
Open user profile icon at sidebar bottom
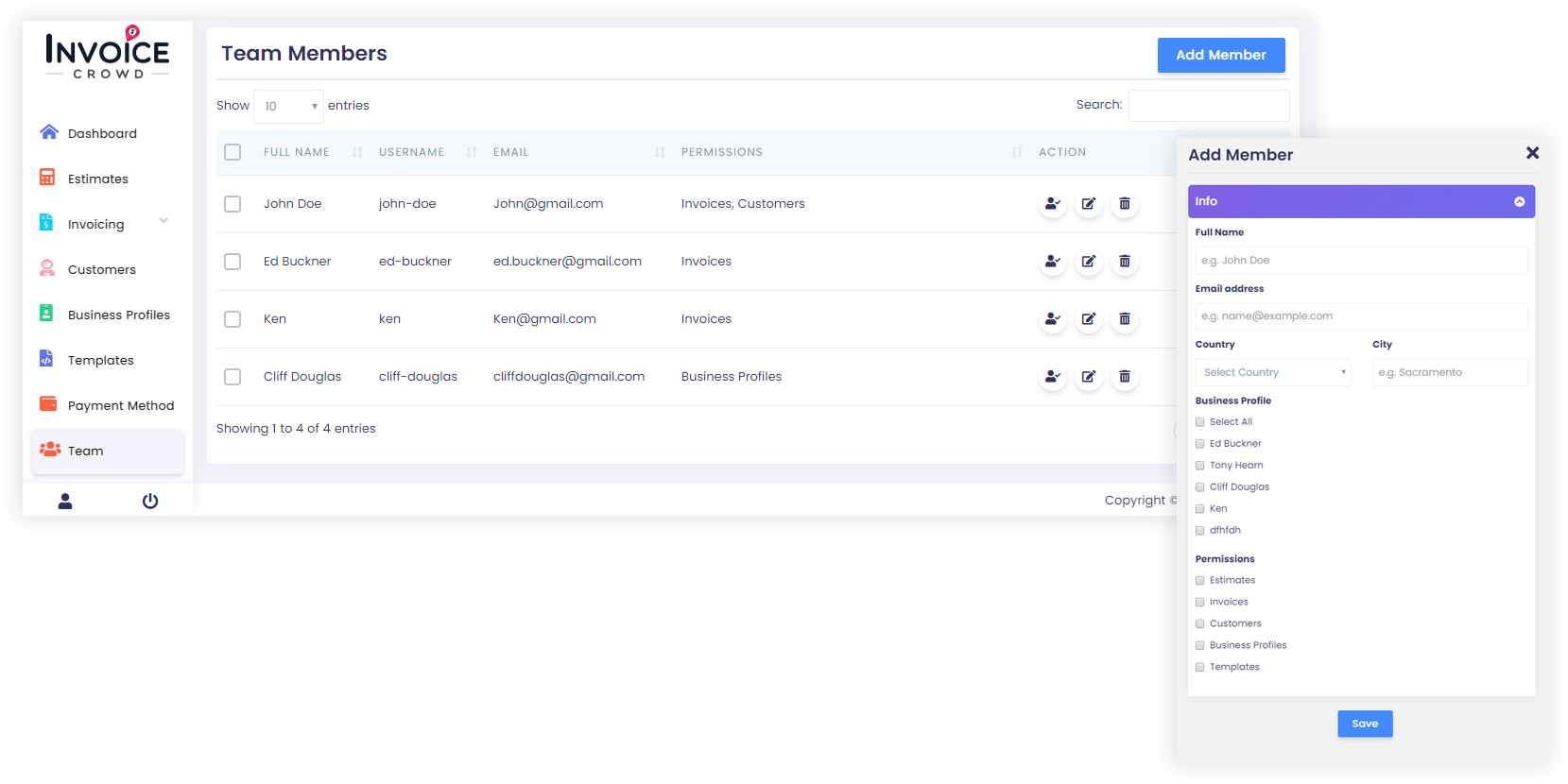(x=65, y=501)
